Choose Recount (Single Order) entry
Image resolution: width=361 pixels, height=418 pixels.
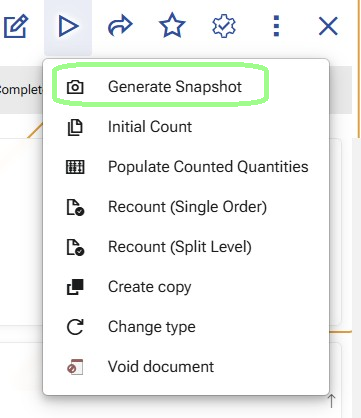[x=186, y=207]
